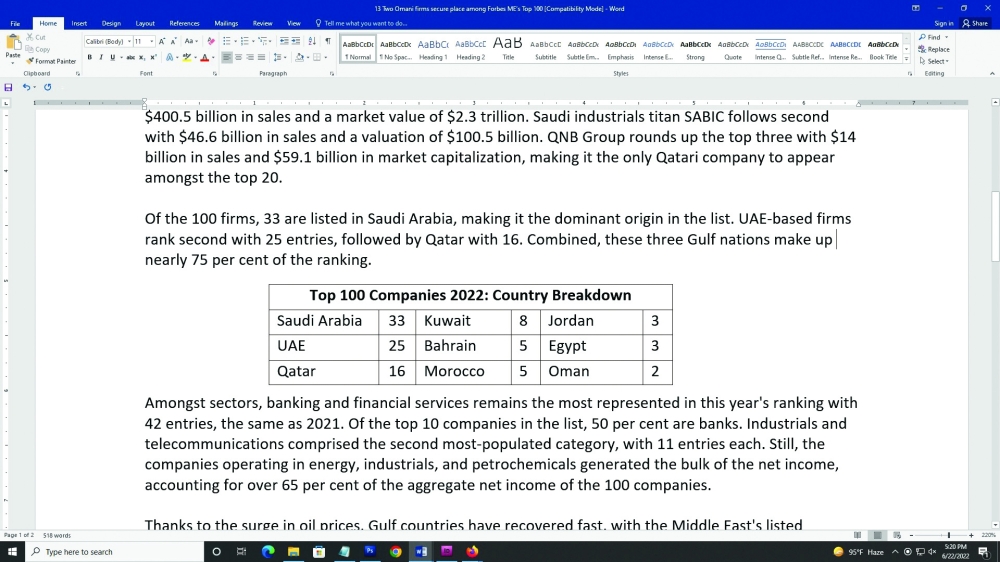Viewport: 1000px width, 562px height.
Task: Open the numbering list dropdown
Action: pyautogui.click(x=254, y=41)
